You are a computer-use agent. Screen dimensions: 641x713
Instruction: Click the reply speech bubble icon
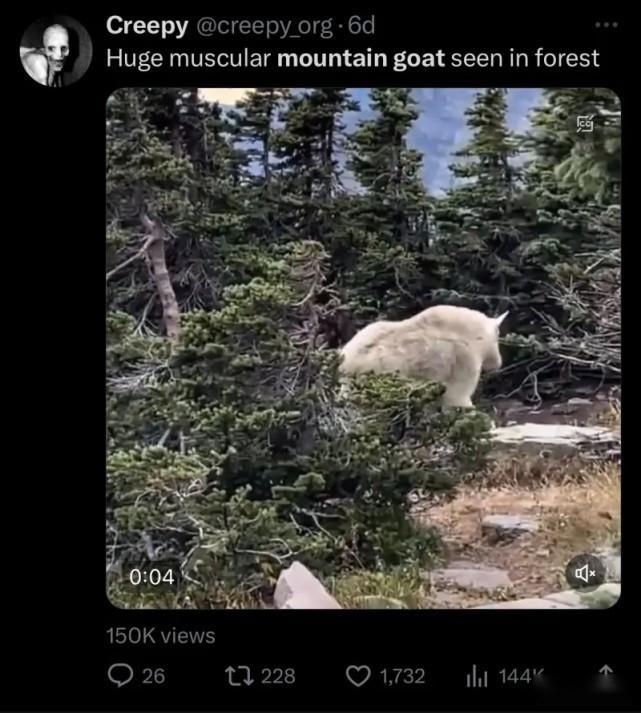120,676
